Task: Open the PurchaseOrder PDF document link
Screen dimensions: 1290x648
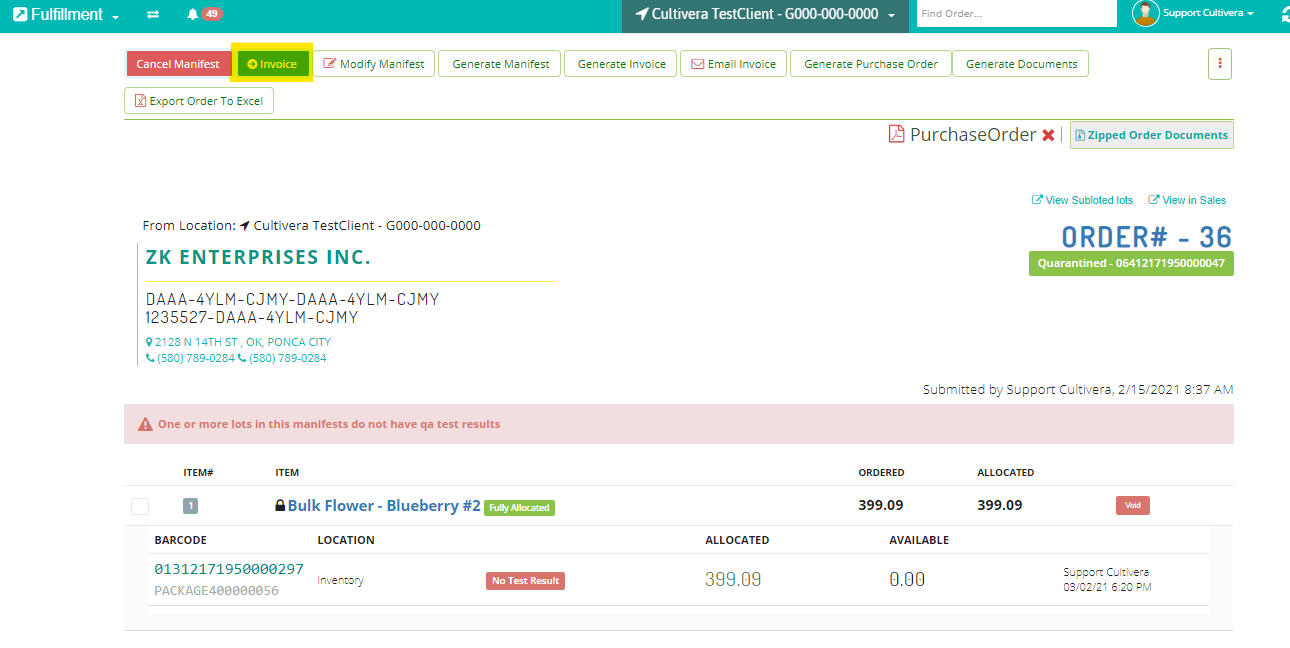Action: pos(973,134)
